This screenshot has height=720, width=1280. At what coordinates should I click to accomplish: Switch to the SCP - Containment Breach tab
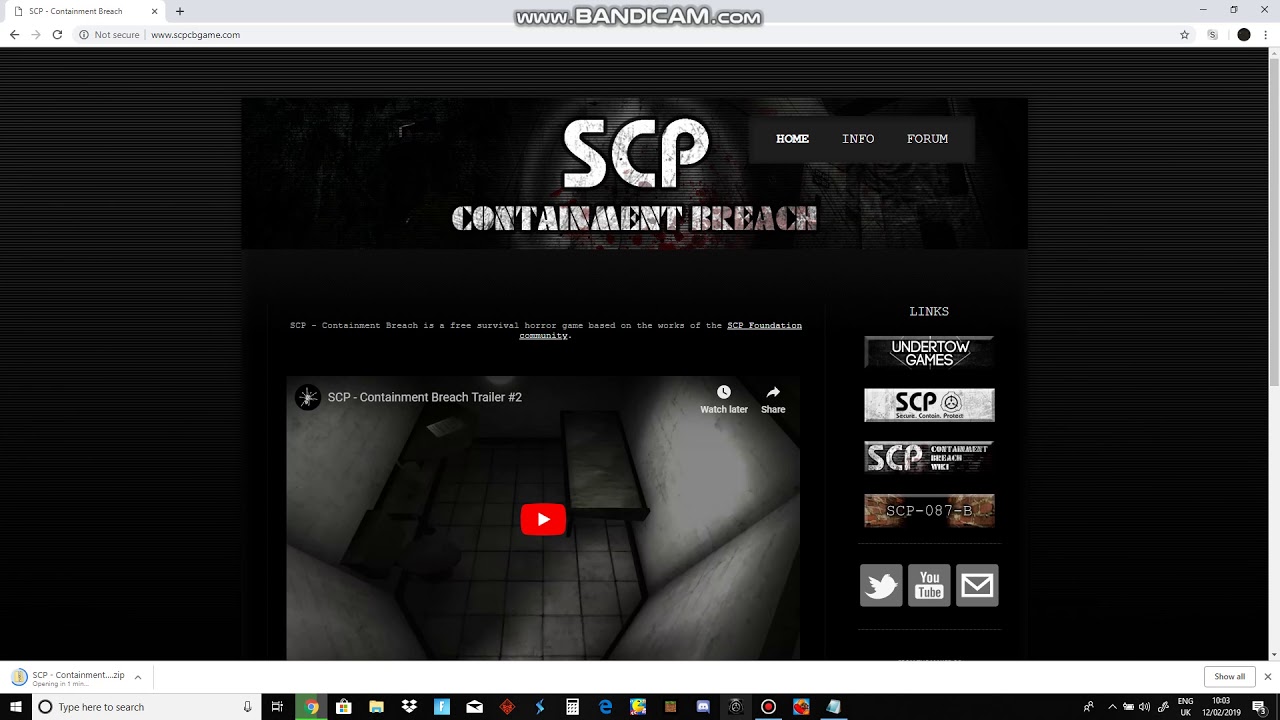83,11
